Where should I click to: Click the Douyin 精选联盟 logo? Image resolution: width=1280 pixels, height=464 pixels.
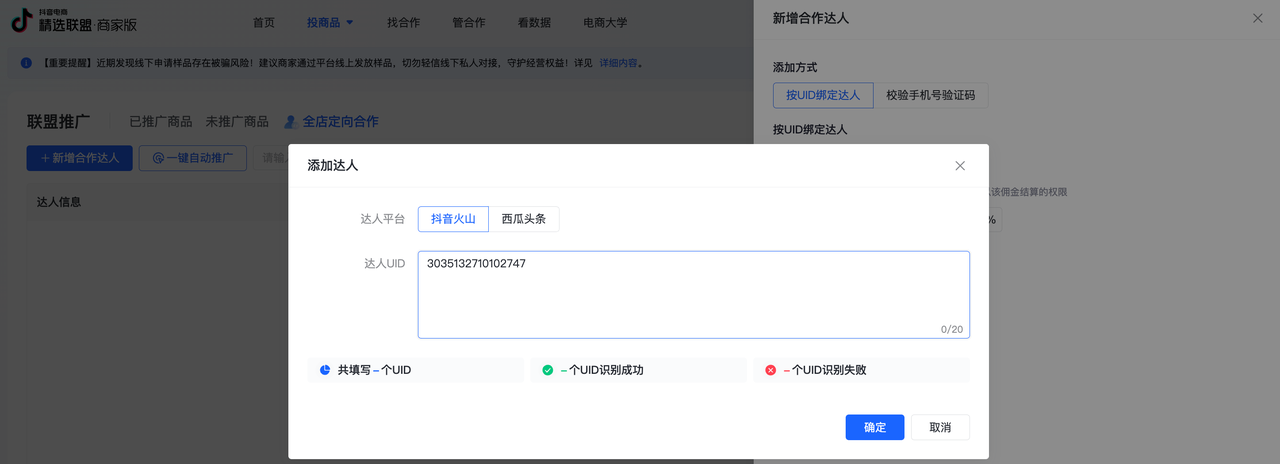pos(73,22)
